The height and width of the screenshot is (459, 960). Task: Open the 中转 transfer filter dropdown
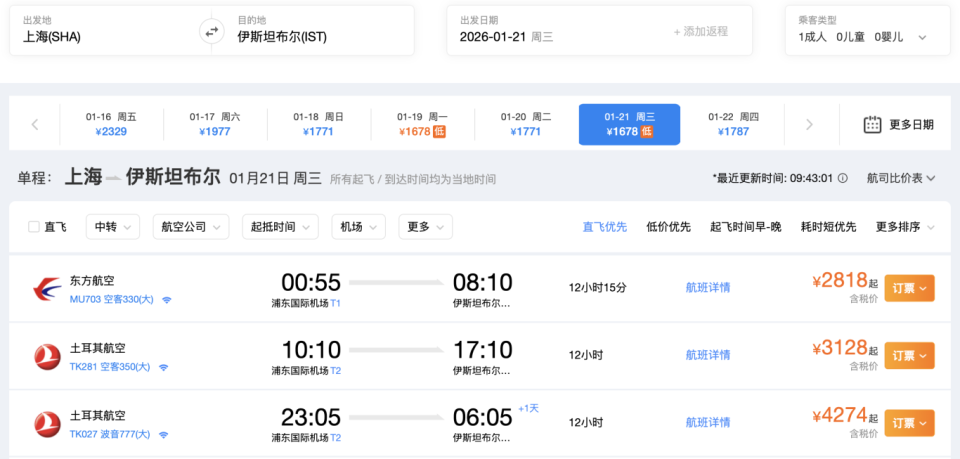click(x=113, y=227)
